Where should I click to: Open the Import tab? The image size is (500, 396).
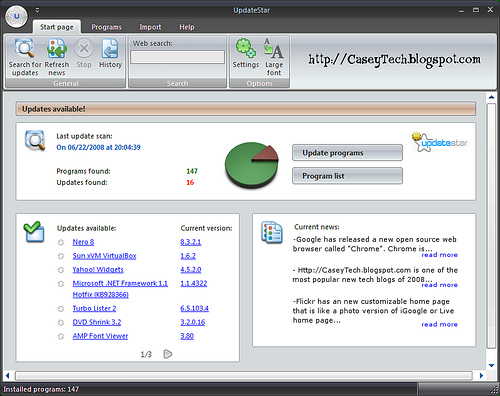(x=150, y=27)
